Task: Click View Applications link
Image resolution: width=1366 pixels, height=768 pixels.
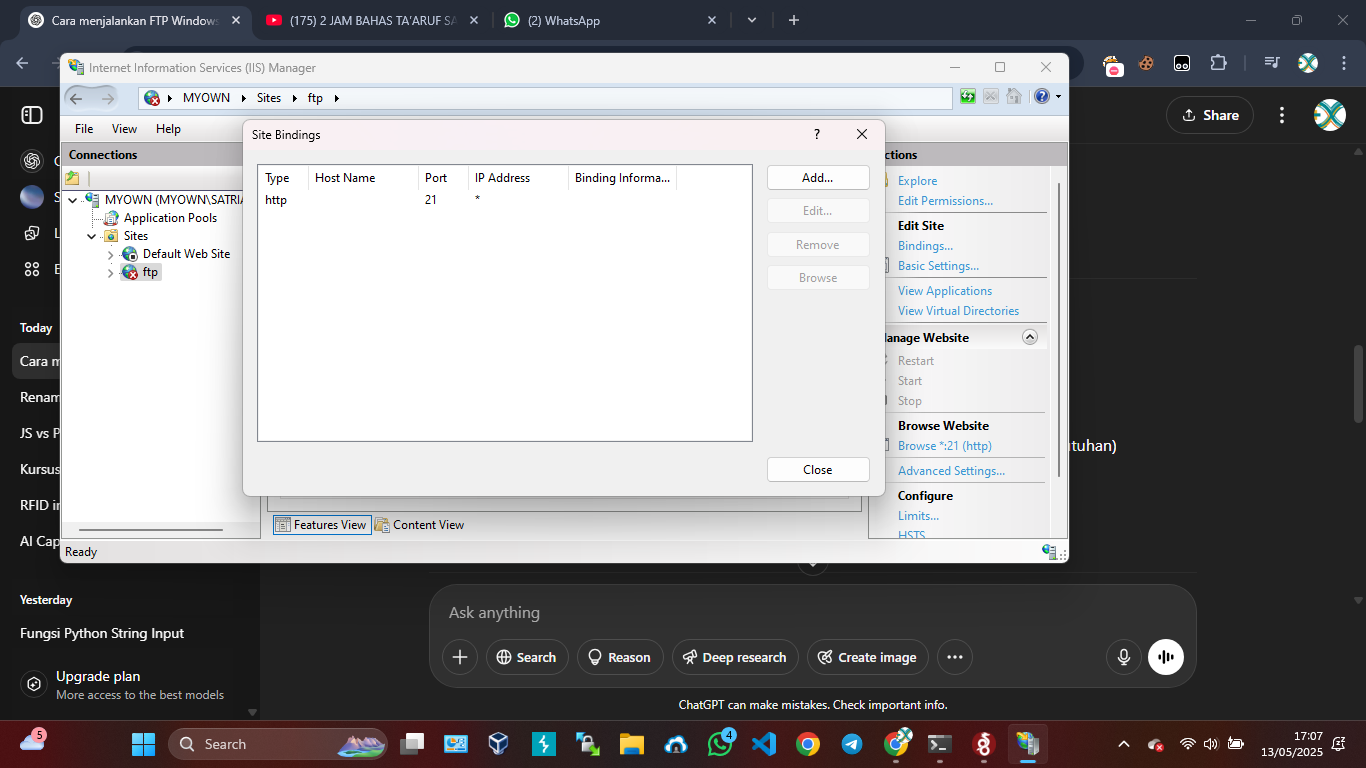Action: pyautogui.click(x=945, y=291)
